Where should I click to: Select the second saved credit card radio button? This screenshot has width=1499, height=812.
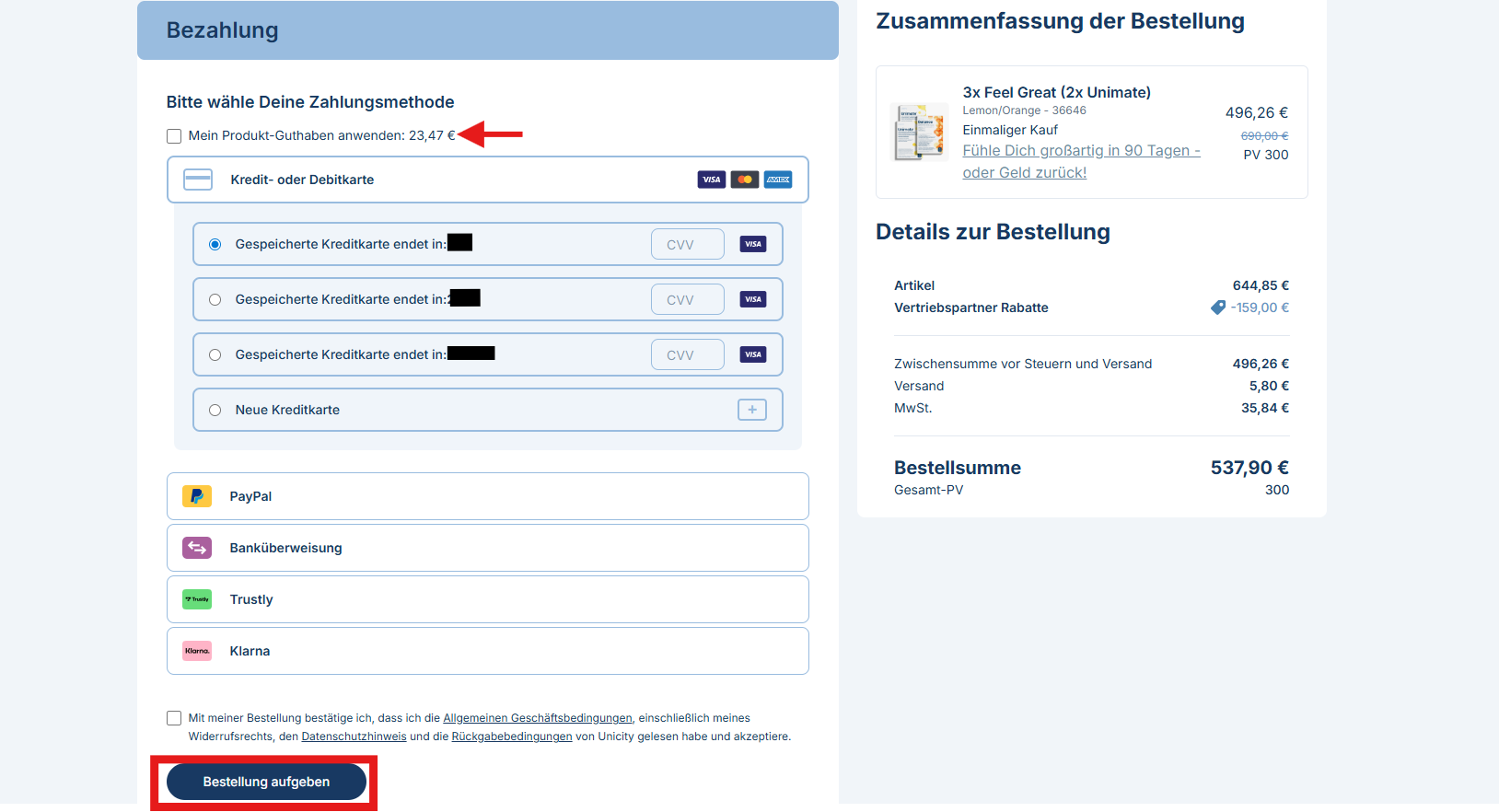click(215, 299)
